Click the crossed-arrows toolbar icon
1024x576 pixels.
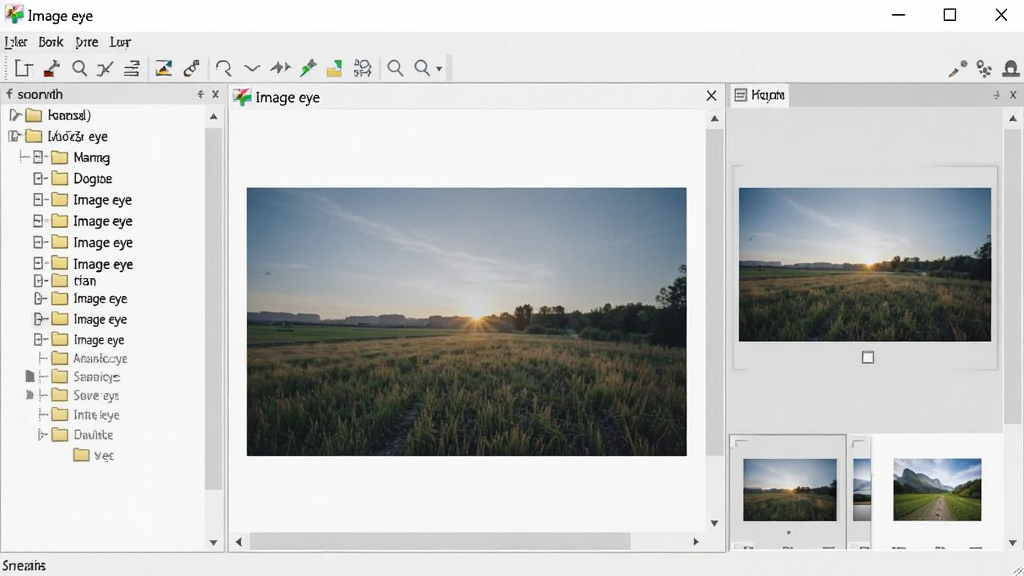(x=105, y=69)
